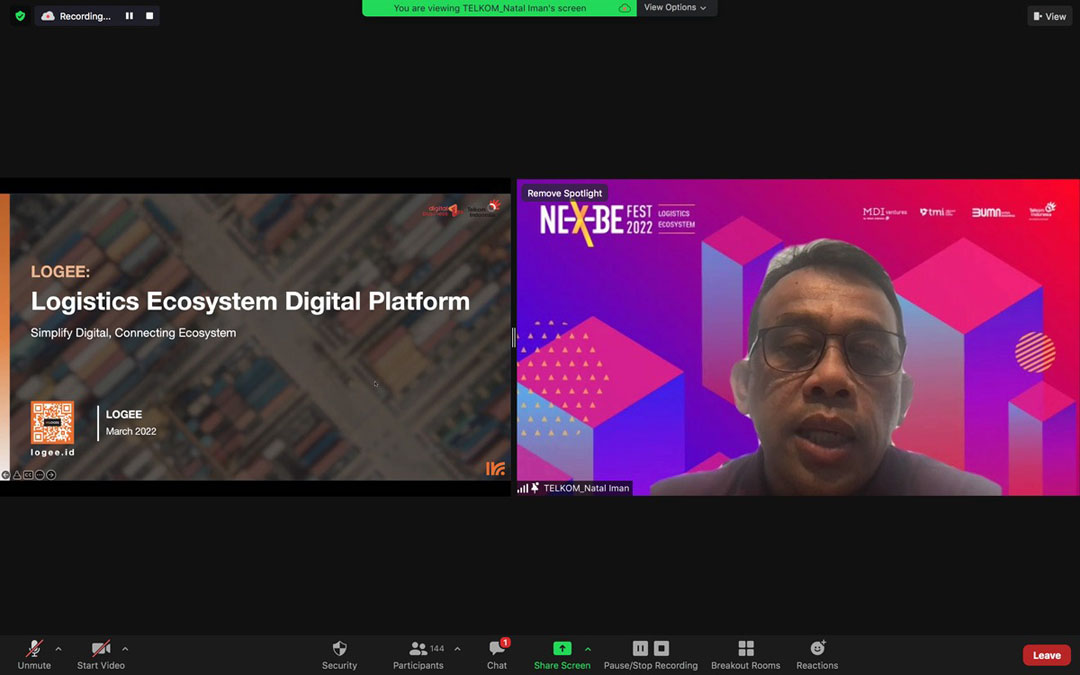Open the Participants panel
The width and height of the screenshot is (1080, 675).
418,654
